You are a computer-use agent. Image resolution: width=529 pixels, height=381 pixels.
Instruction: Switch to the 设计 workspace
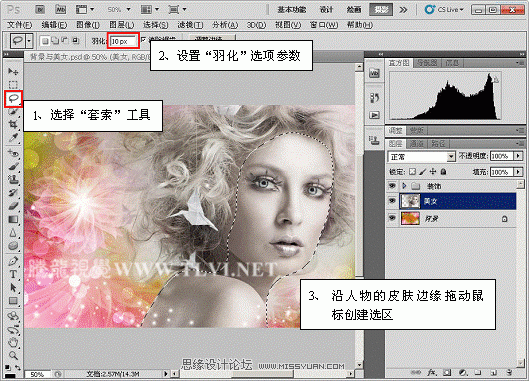(326, 10)
